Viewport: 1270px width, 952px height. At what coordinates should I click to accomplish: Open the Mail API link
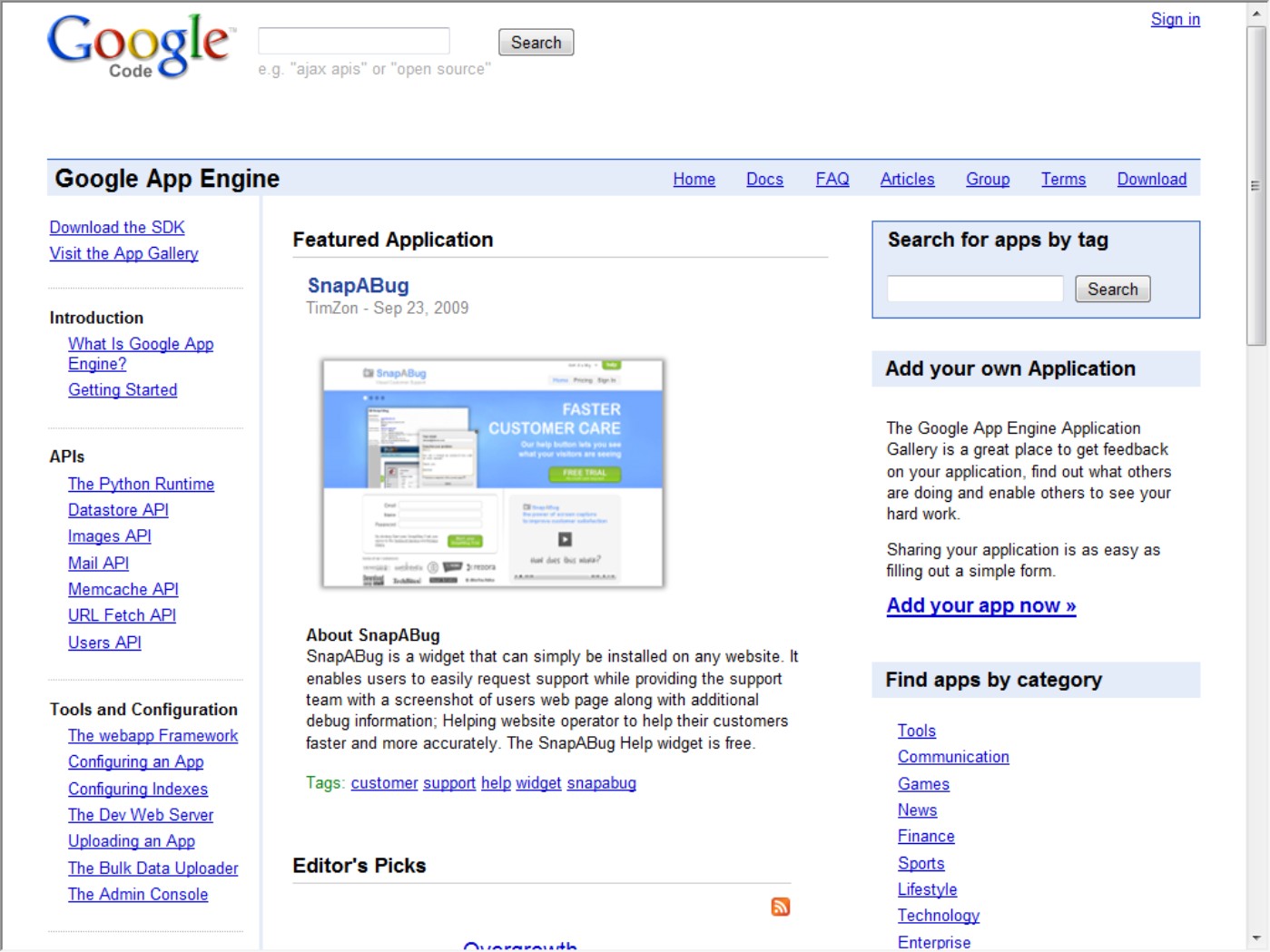coord(99,564)
